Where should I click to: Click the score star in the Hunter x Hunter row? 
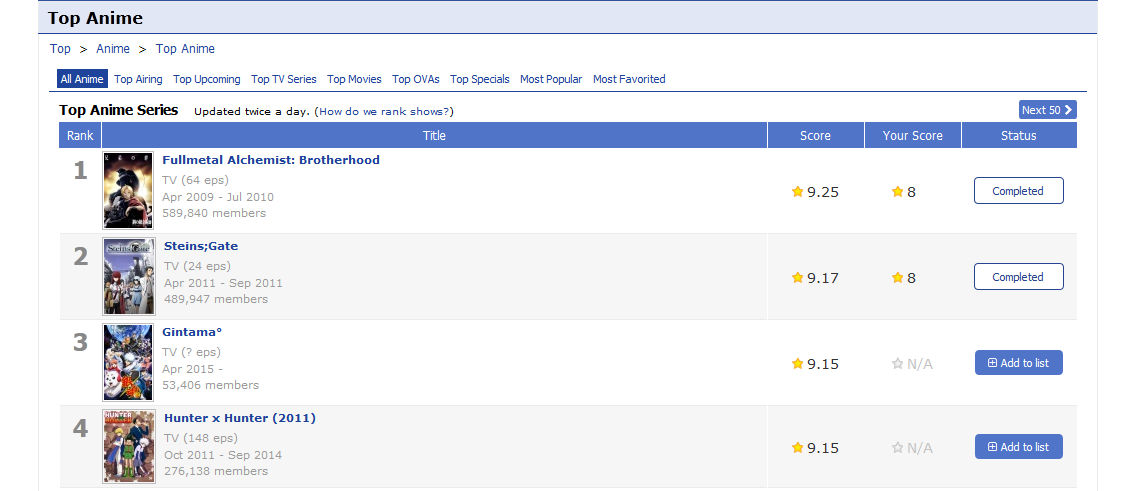797,447
